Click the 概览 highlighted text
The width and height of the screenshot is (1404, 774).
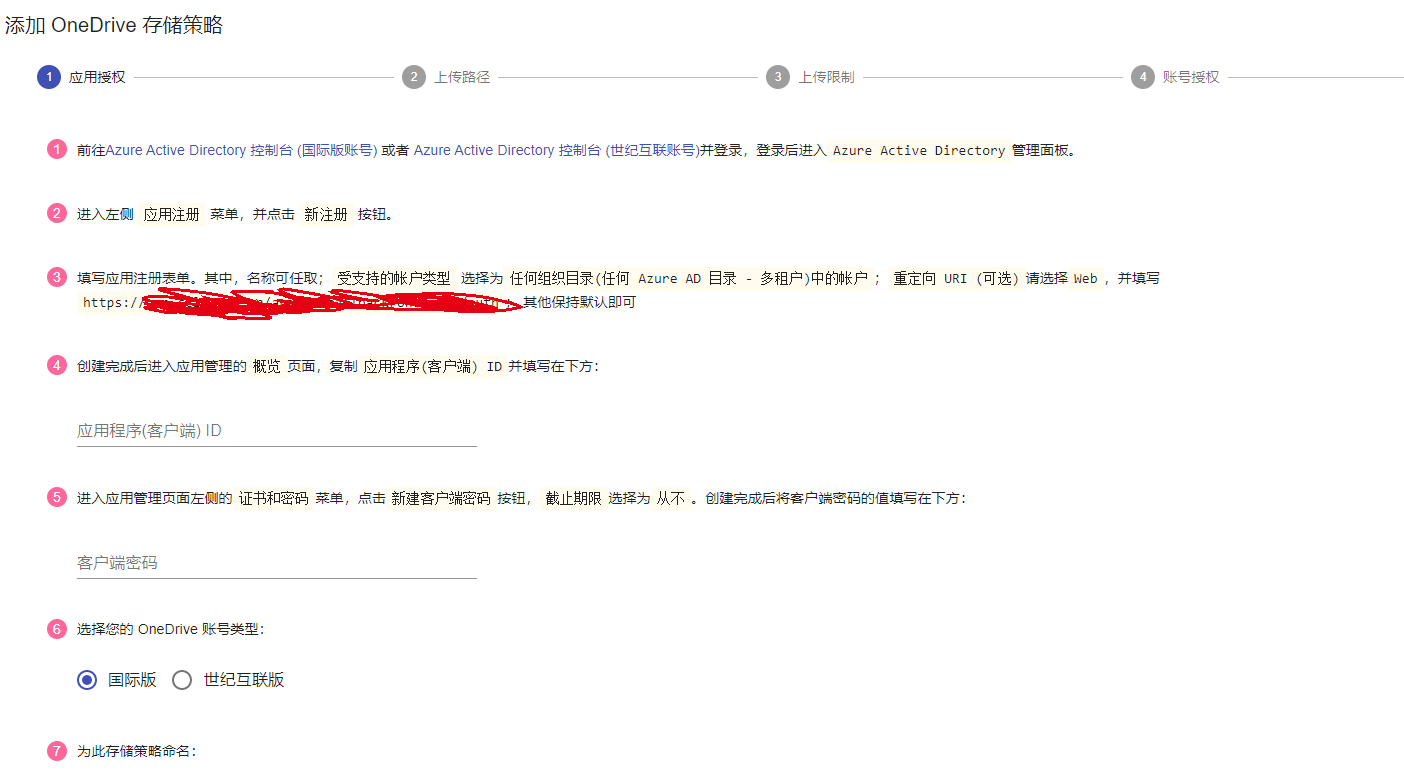click(267, 366)
